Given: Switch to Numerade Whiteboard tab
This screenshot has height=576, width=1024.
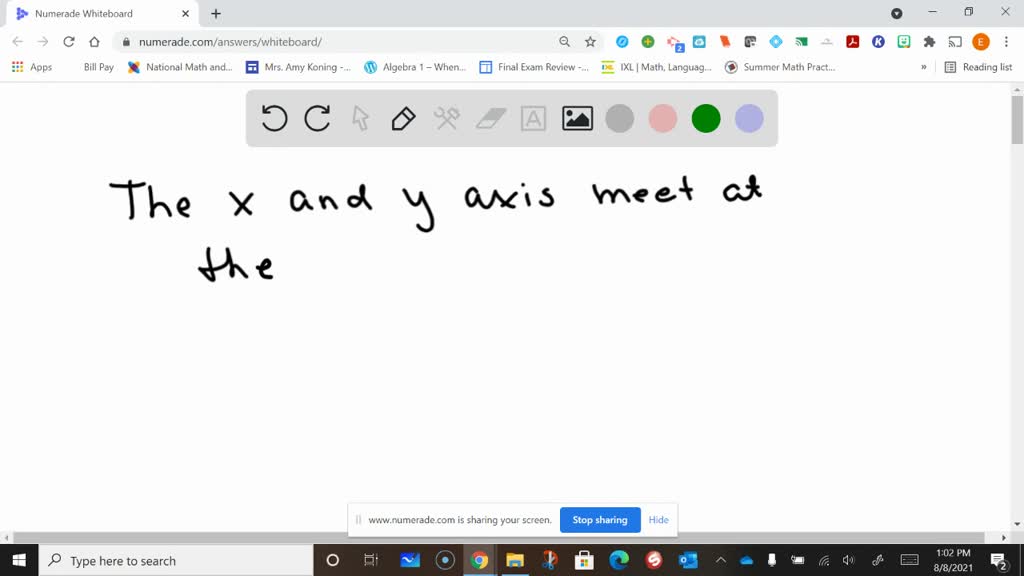Looking at the screenshot, I should 101,14.
